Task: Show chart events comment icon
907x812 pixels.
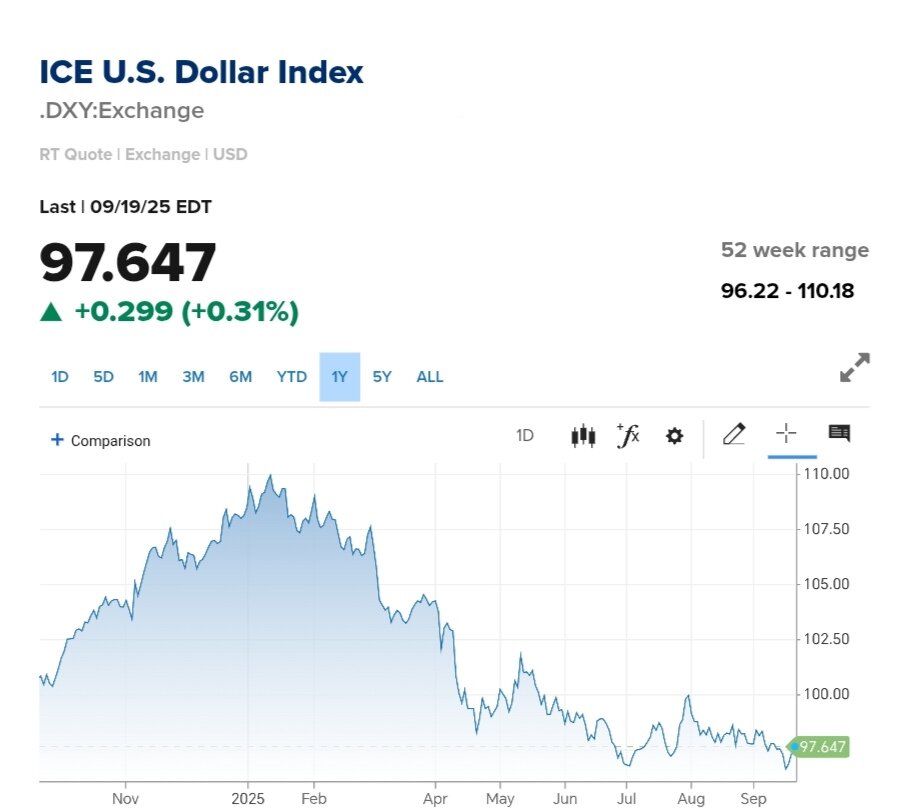Action: point(839,434)
